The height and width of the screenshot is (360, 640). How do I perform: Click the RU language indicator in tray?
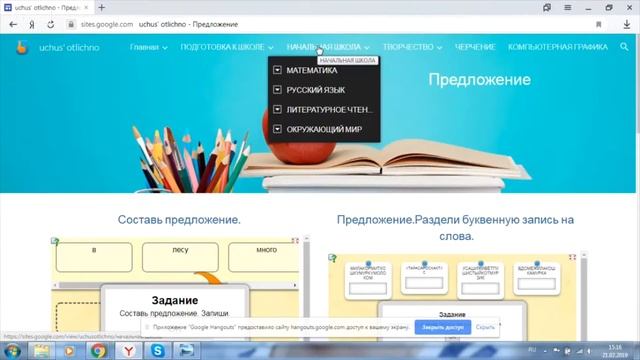(x=532, y=350)
